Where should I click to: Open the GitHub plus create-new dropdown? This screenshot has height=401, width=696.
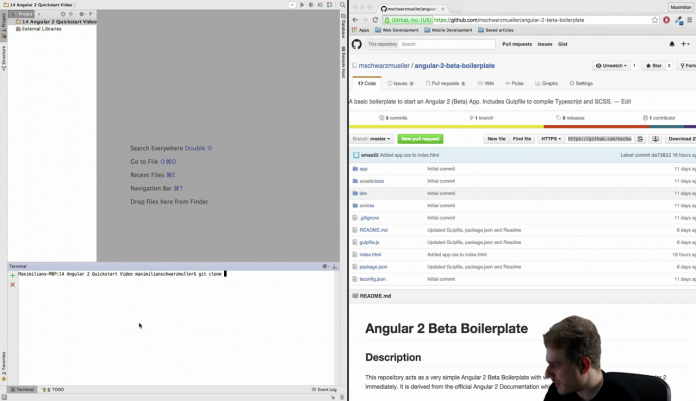686,44
